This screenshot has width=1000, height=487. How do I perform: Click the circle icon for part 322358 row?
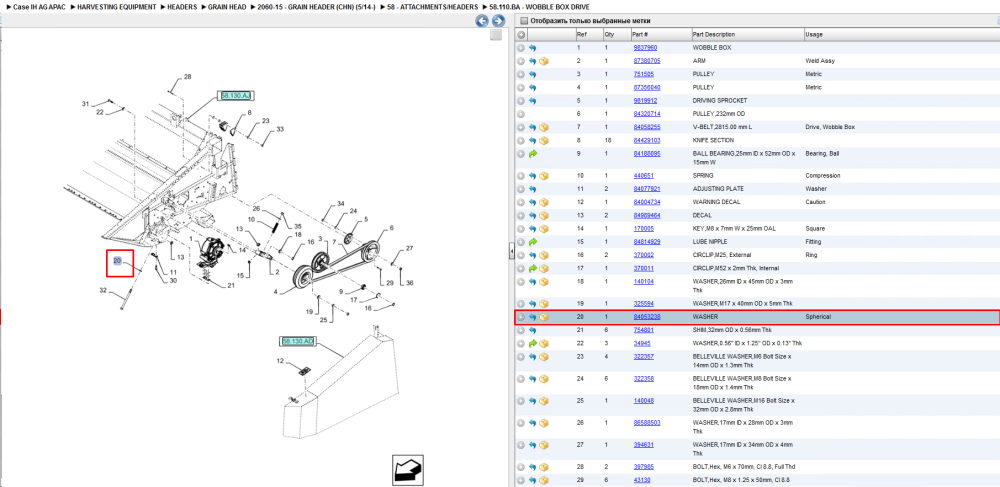(x=521, y=379)
